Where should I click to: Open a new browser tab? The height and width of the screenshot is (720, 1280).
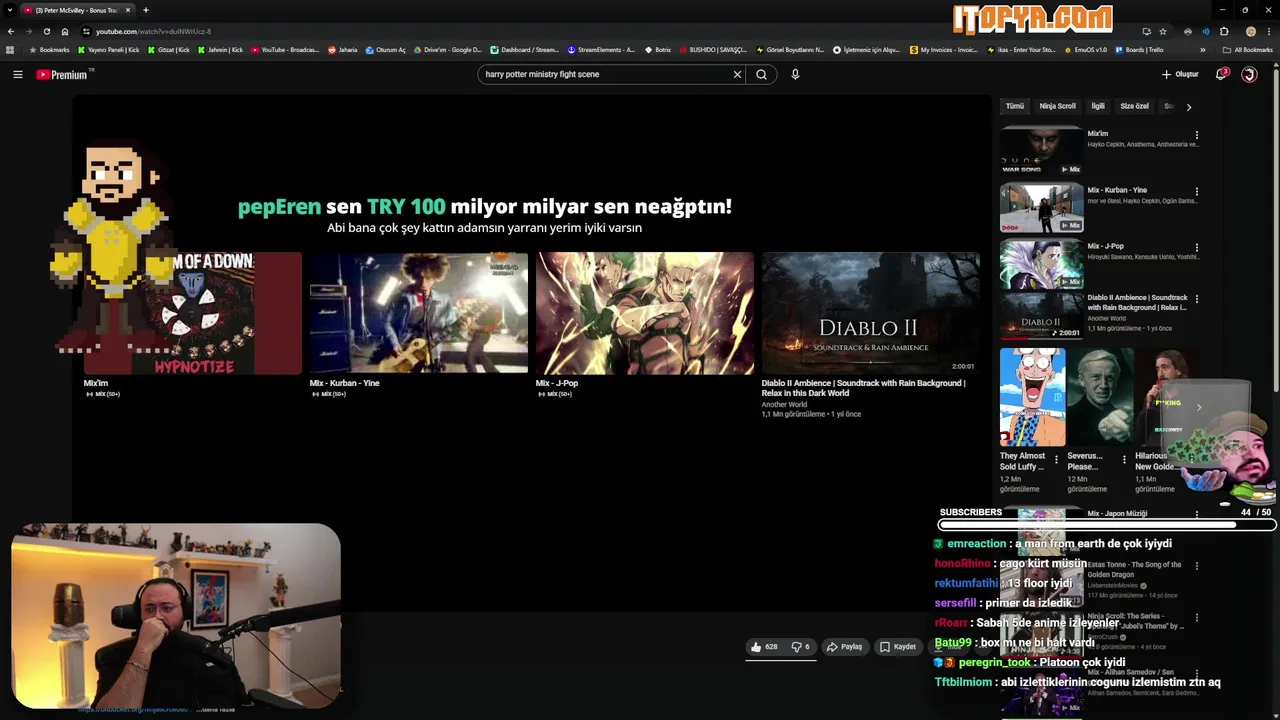[x=146, y=10]
